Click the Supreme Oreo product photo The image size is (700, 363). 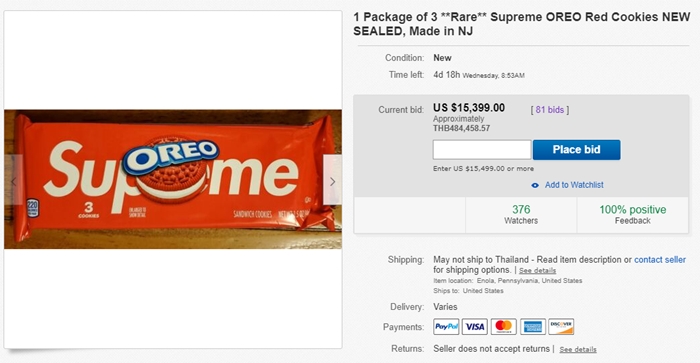[173, 179]
